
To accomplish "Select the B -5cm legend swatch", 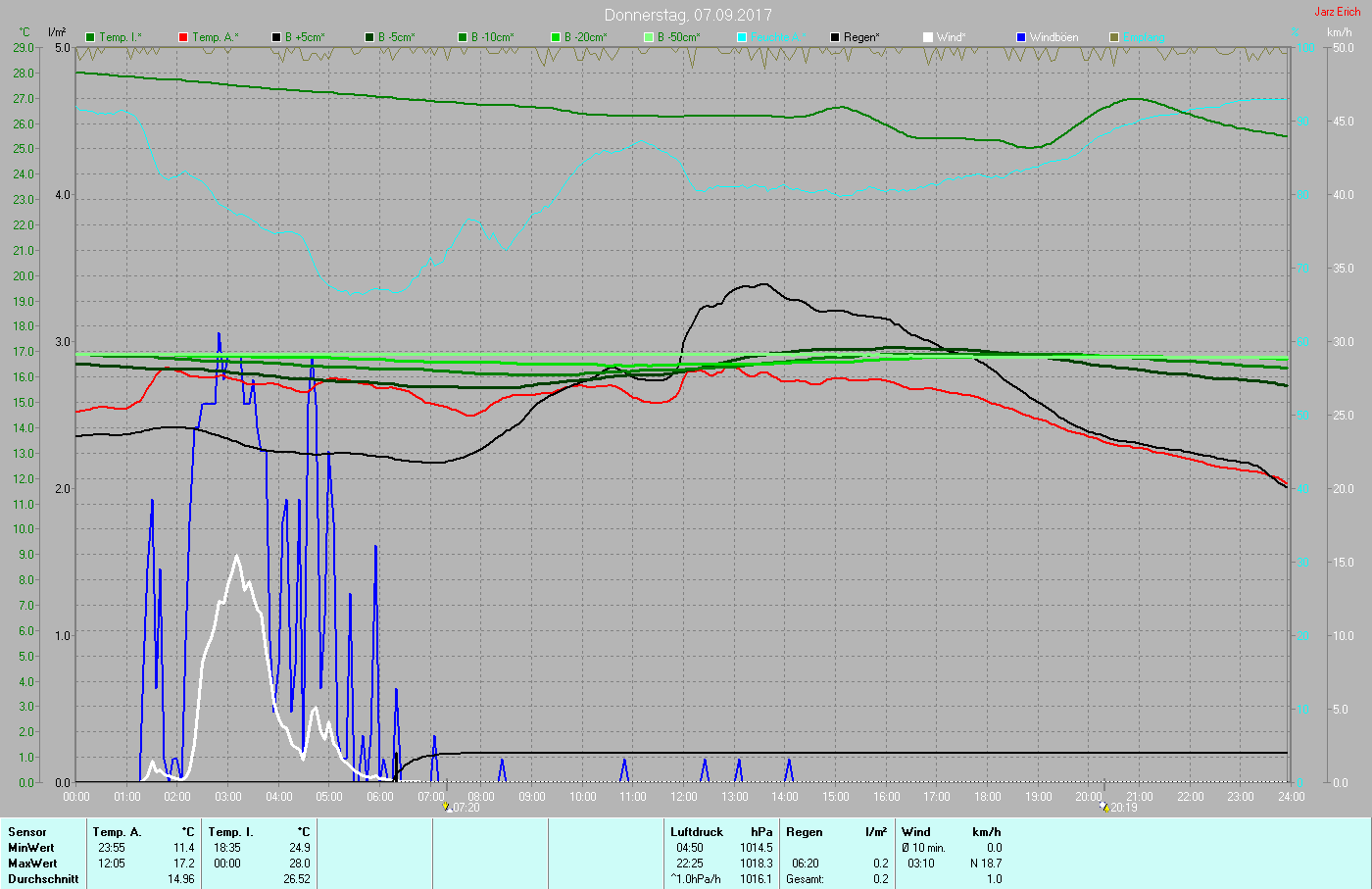I will pos(369,37).
